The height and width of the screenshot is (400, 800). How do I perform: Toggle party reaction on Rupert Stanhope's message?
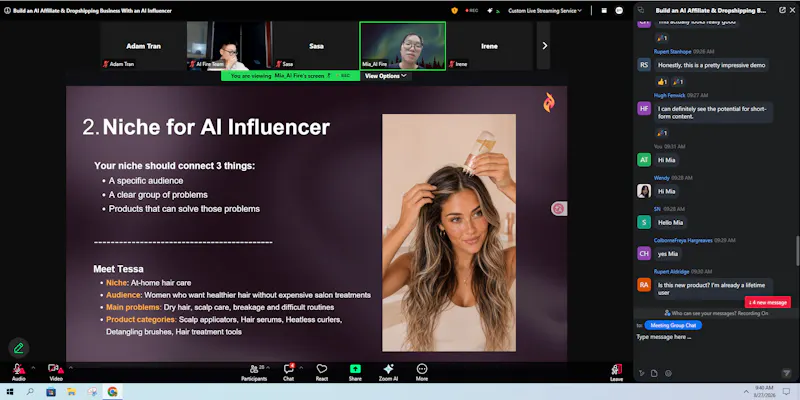click(x=678, y=82)
